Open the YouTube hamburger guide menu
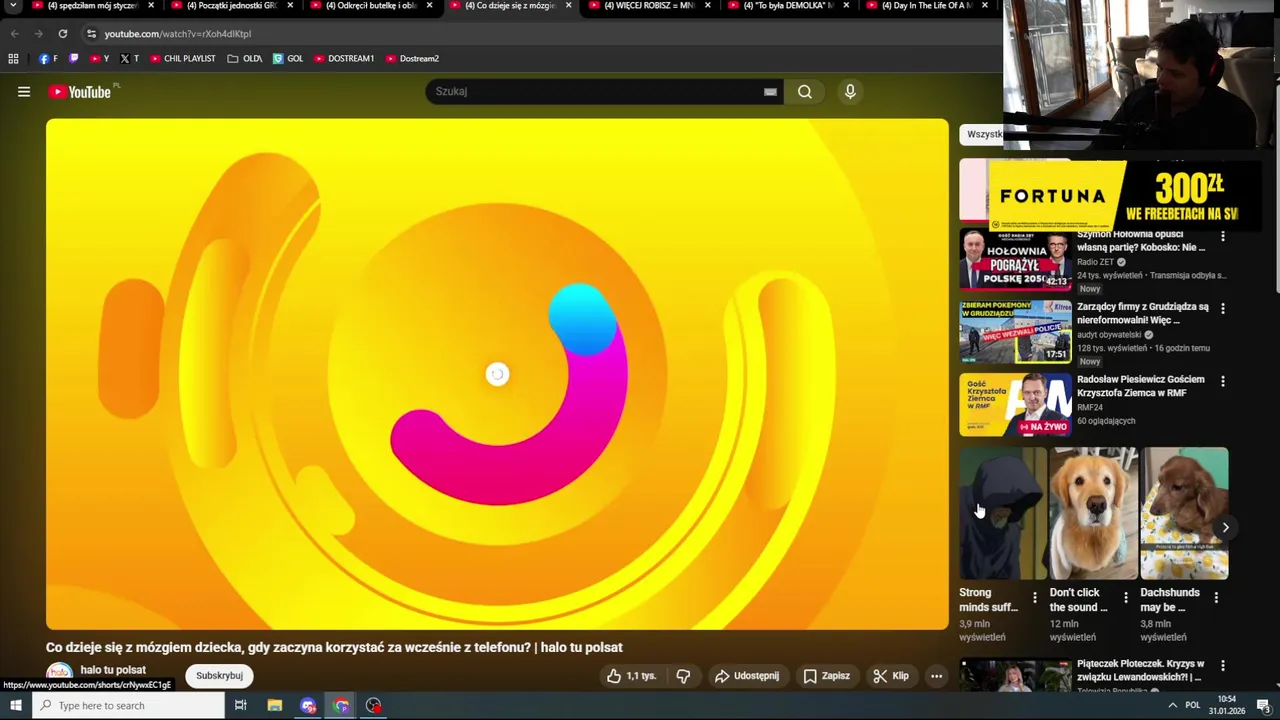Screen dimensions: 1280x720 point(24,92)
